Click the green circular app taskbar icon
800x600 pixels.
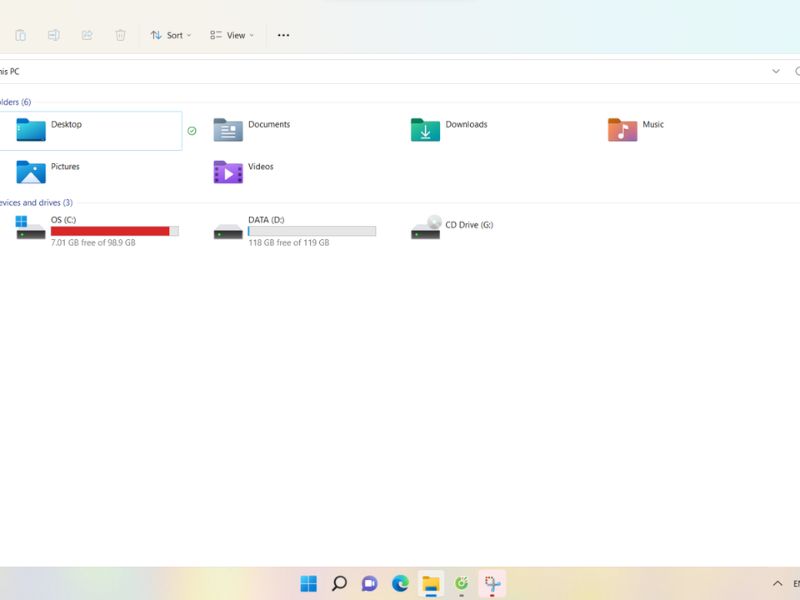point(461,583)
